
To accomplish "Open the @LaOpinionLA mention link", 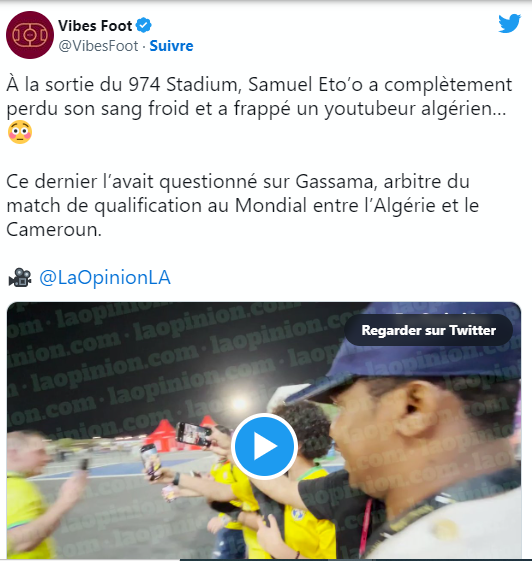I will coord(105,278).
